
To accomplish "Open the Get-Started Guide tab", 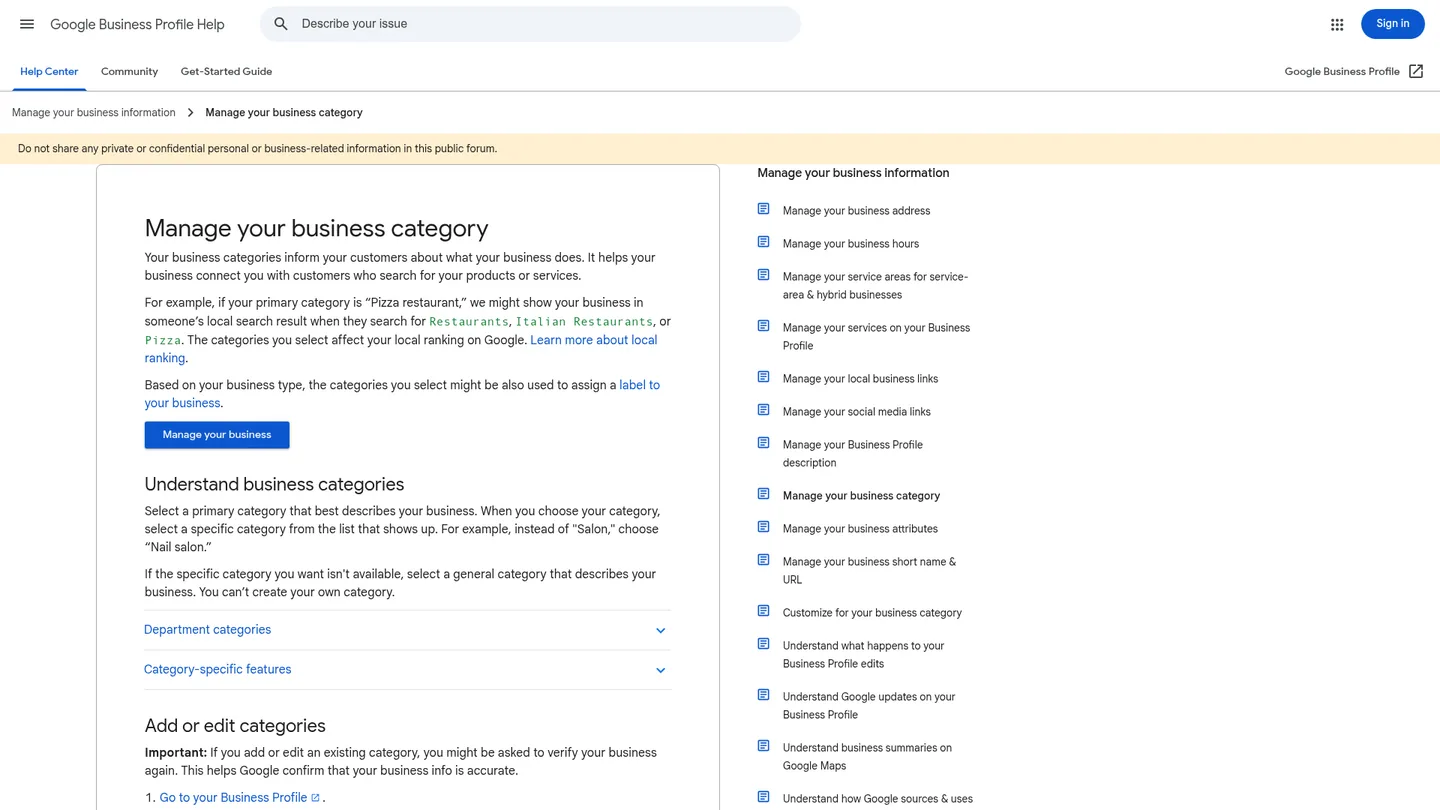I will [x=226, y=72].
